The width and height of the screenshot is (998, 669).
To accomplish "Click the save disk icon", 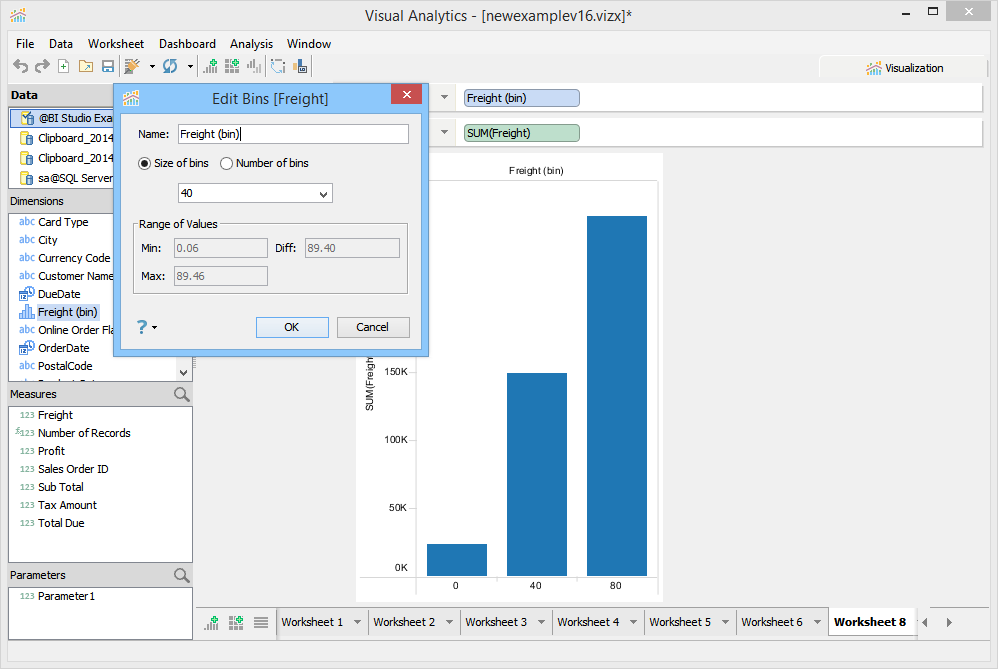I will 108,66.
